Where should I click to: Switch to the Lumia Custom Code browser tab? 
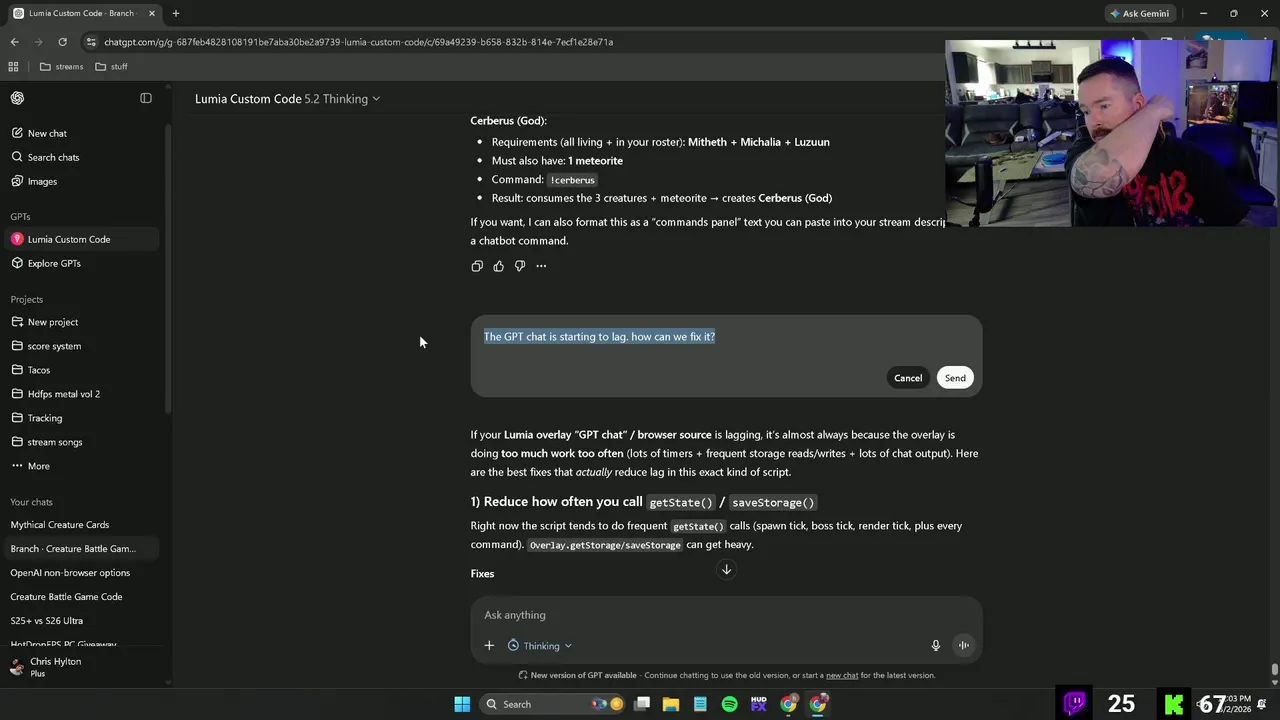[x=82, y=13]
